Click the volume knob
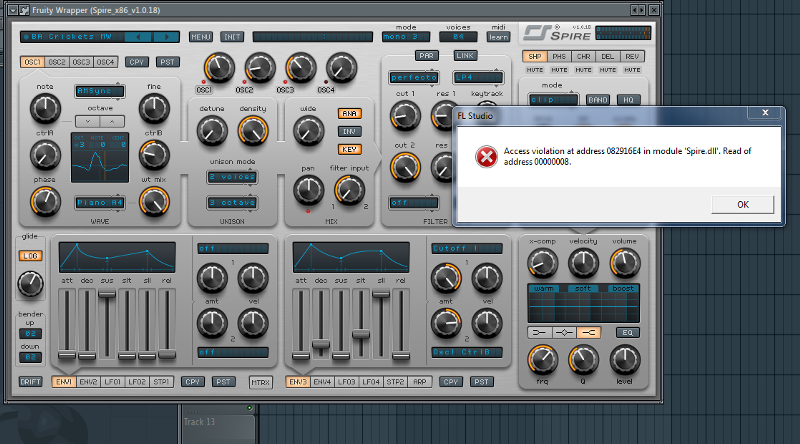Screen dimensions: 800x444 coord(624,263)
